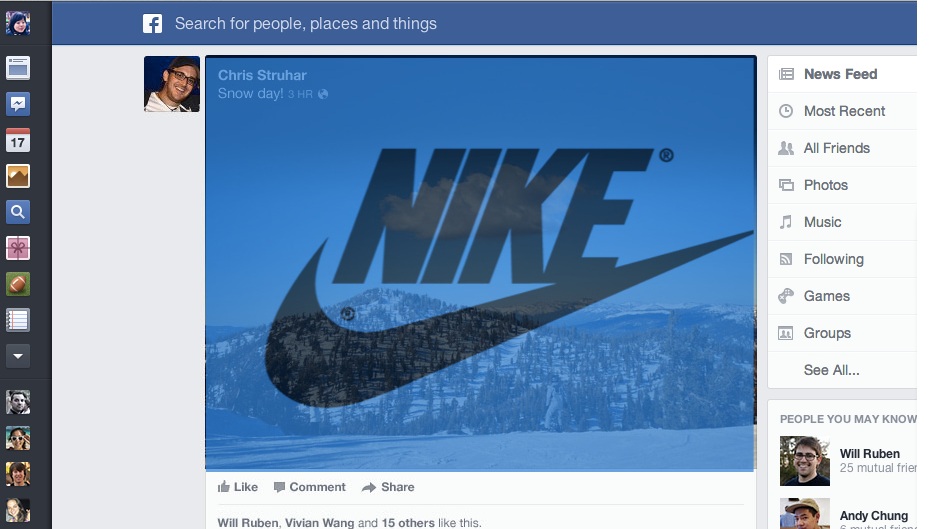This screenshot has height=529, width=938.
Task: Open Will Ruben's suggested friend thumbnail
Action: (805, 461)
